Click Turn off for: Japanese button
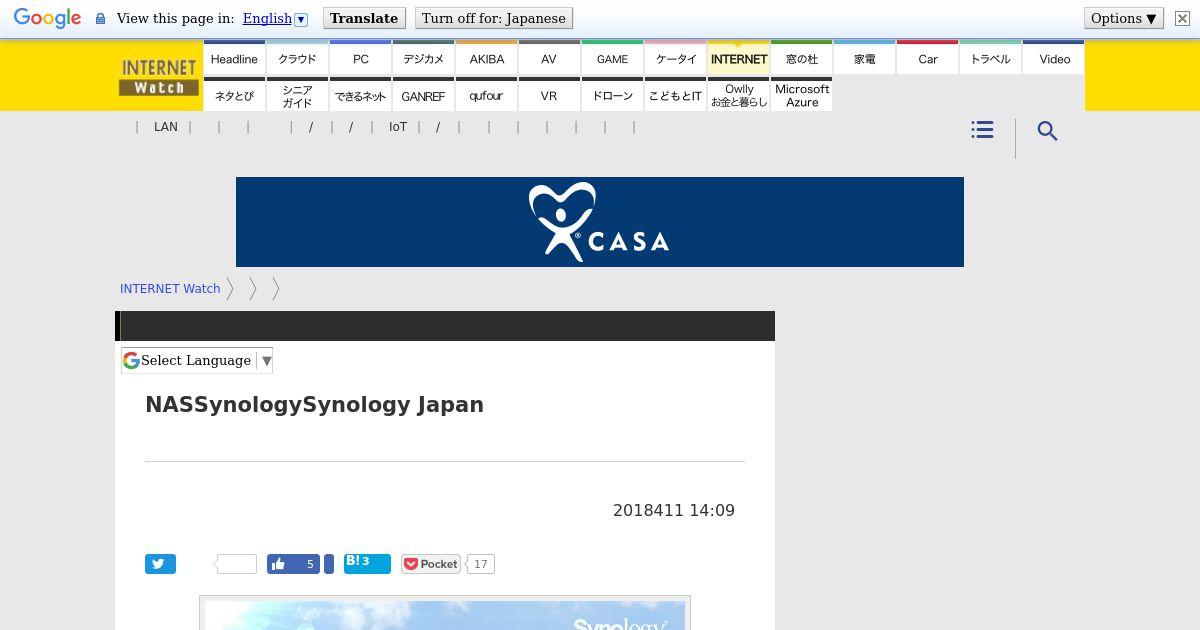1200x630 pixels. pos(494,18)
